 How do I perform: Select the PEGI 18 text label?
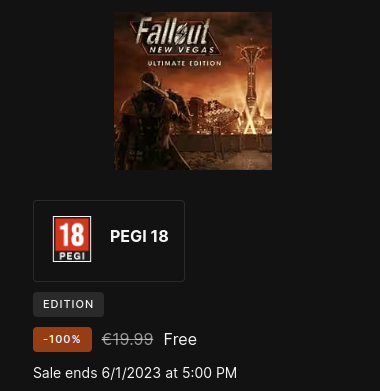[x=139, y=236]
